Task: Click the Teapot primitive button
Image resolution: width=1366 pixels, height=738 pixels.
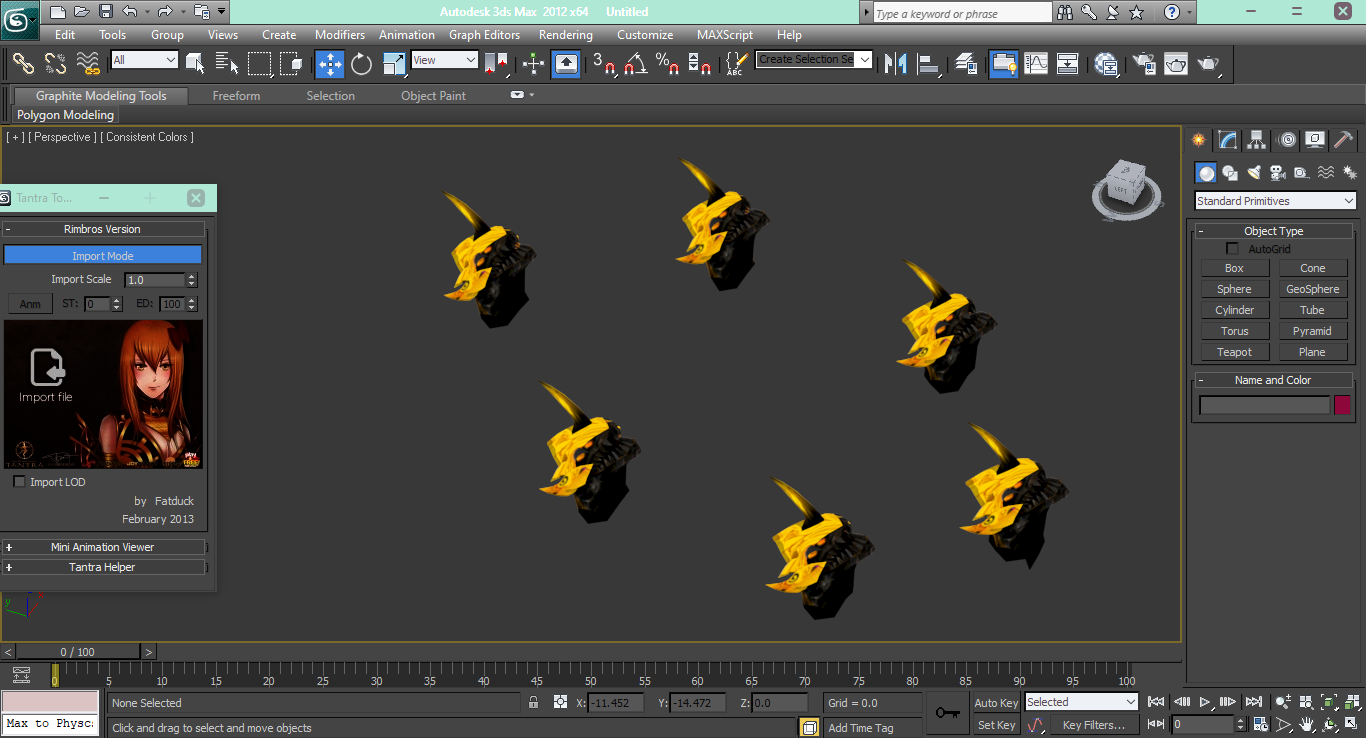Action: pyautogui.click(x=1234, y=352)
